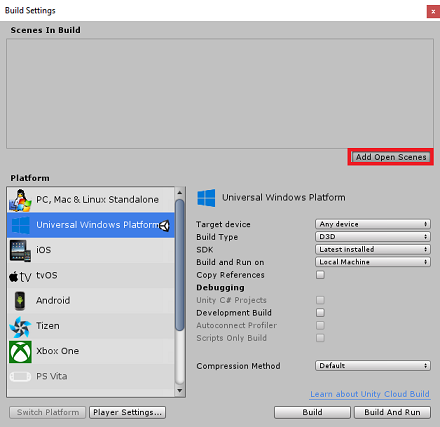Screen dimensions: 440x427
Task: Open the Build and Run on dropdown
Action: click(x=373, y=262)
